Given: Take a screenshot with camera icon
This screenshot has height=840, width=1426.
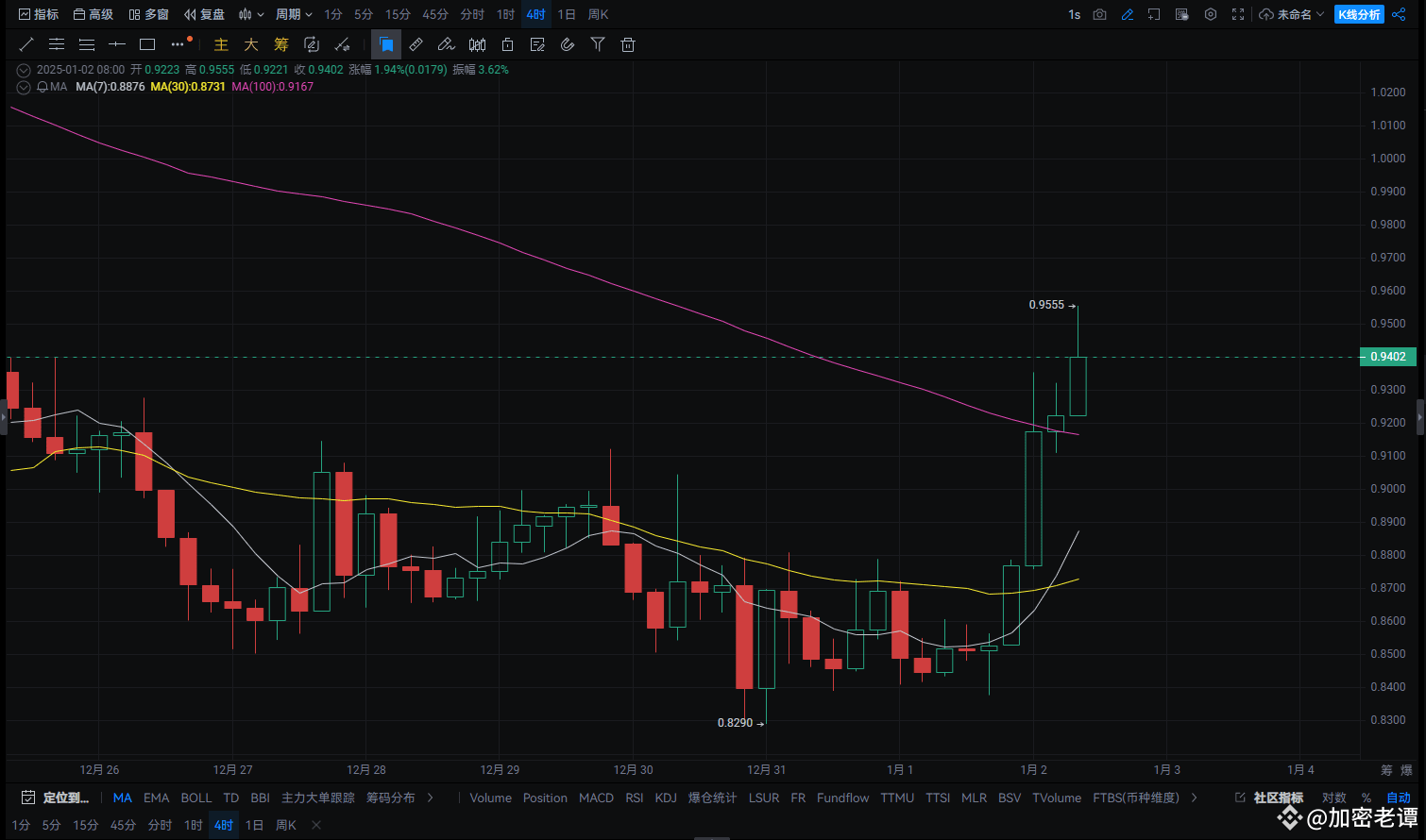Looking at the screenshot, I should (1099, 14).
